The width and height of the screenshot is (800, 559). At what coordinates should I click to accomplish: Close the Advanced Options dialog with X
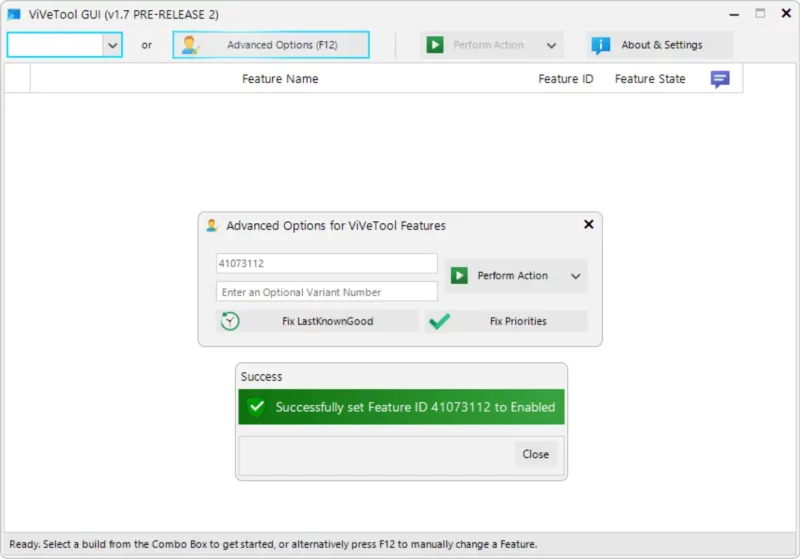coord(588,225)
